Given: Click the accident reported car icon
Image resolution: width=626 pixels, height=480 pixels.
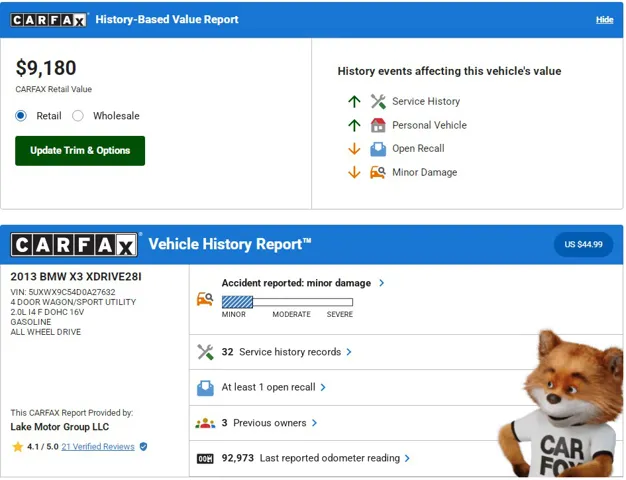Looking at the screenshot, I should 205,298.
